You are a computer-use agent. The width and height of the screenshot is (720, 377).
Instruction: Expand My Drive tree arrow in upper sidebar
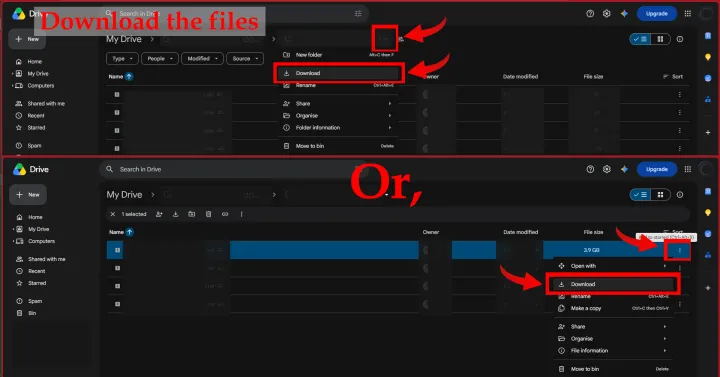(x=12, y=73)
